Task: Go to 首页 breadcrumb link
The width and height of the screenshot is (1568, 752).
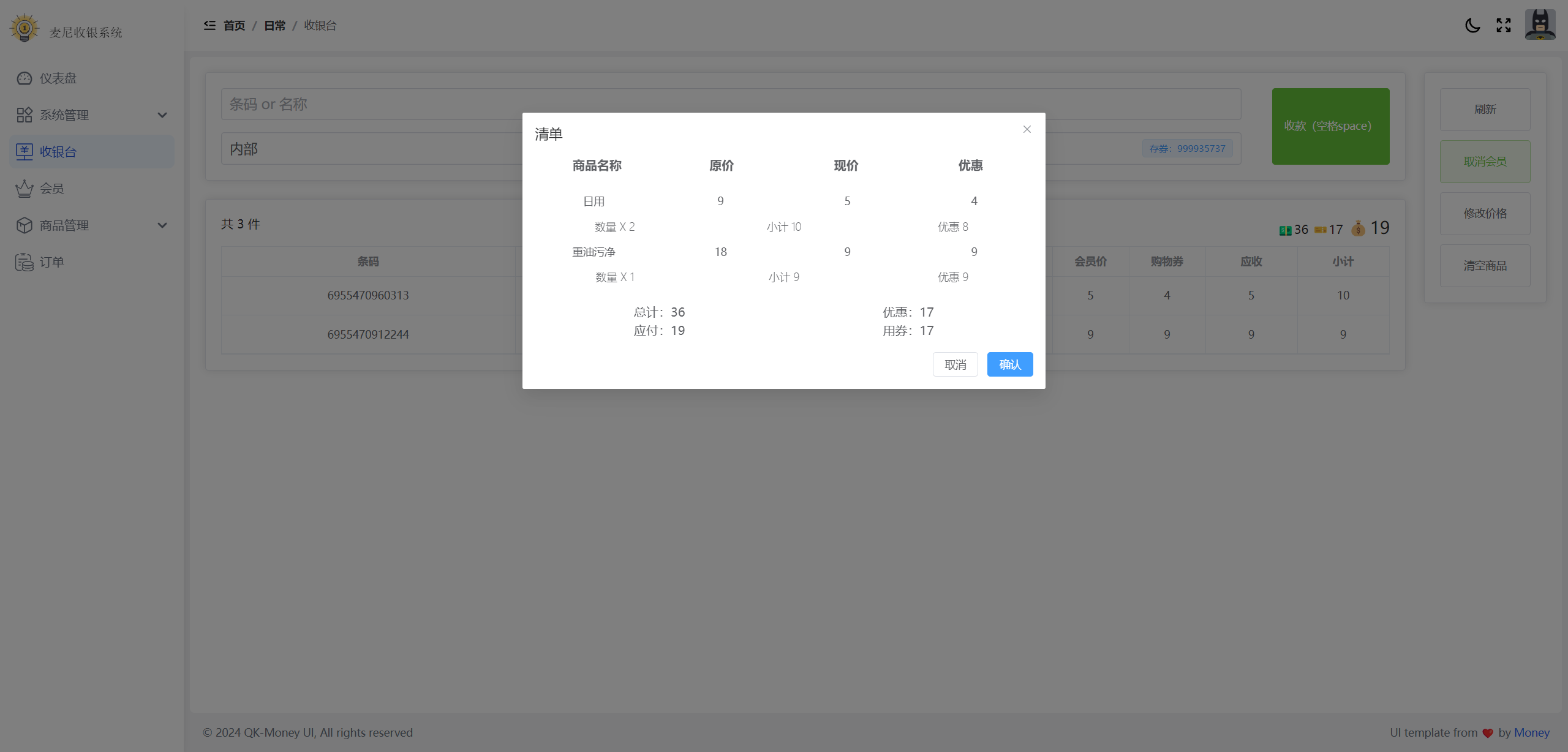Action: point(234,26)
